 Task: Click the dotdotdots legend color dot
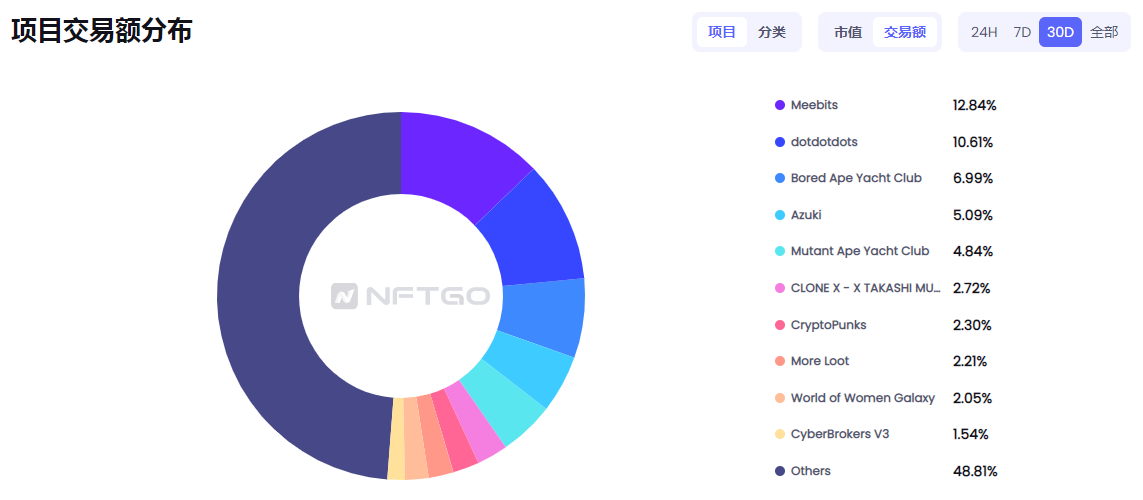(780, 142)
